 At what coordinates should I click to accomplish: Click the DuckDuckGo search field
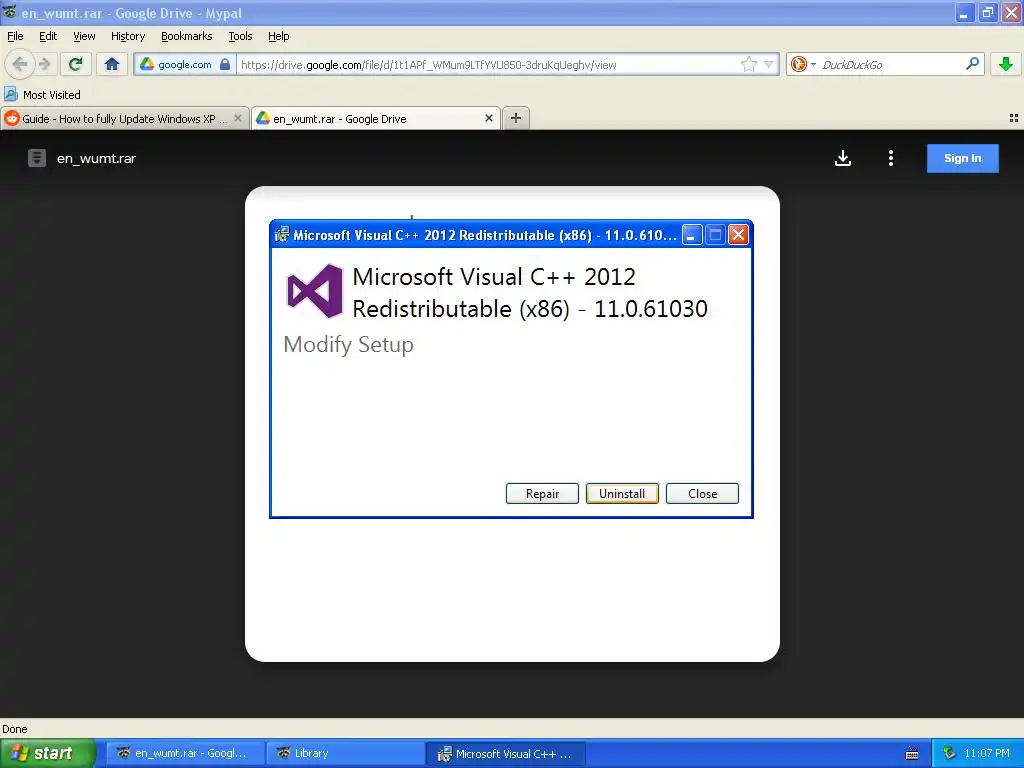point(891,64)
